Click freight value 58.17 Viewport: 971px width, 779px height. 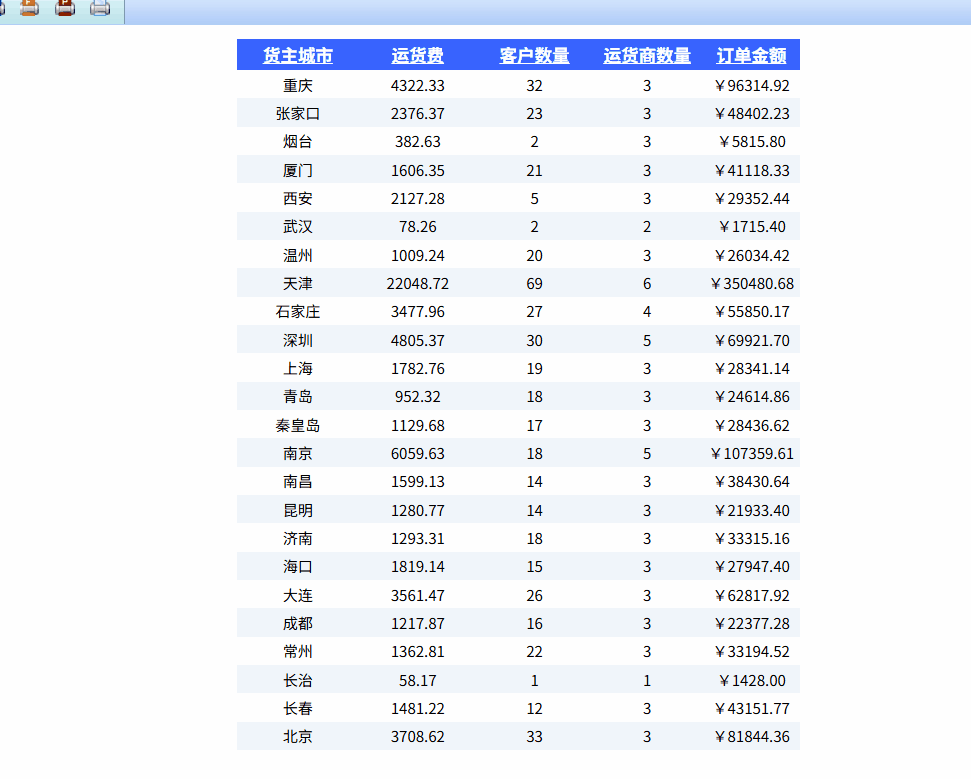pos(417,681)
